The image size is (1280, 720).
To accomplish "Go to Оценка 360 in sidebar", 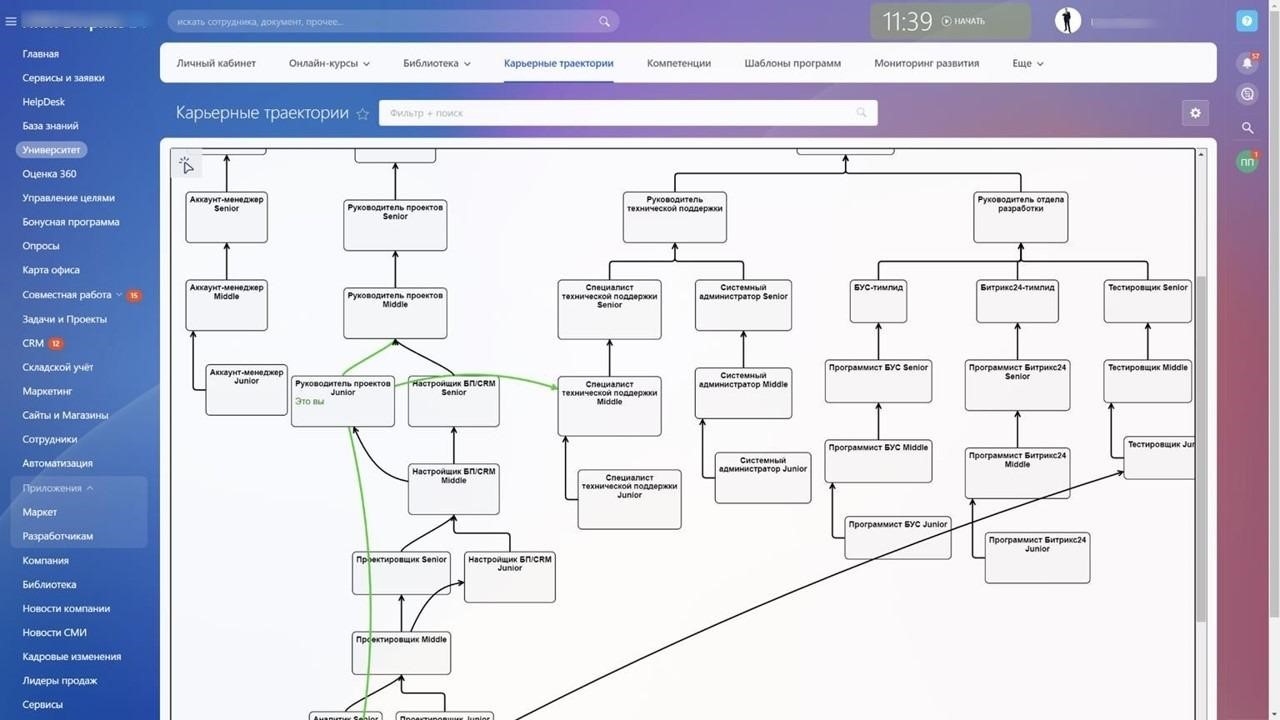I will (x=49, y=174).
